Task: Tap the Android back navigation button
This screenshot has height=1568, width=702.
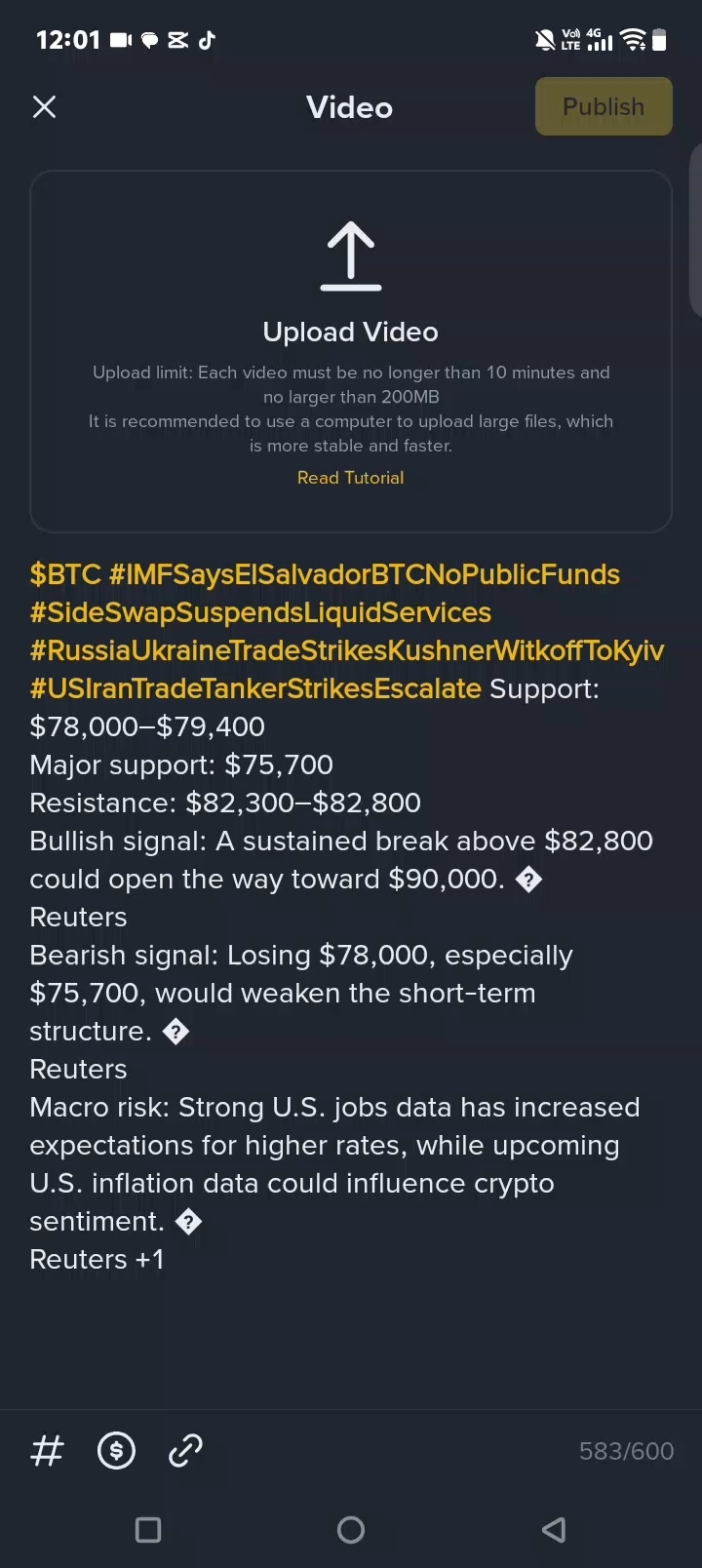Action: tap(553, 1529)
